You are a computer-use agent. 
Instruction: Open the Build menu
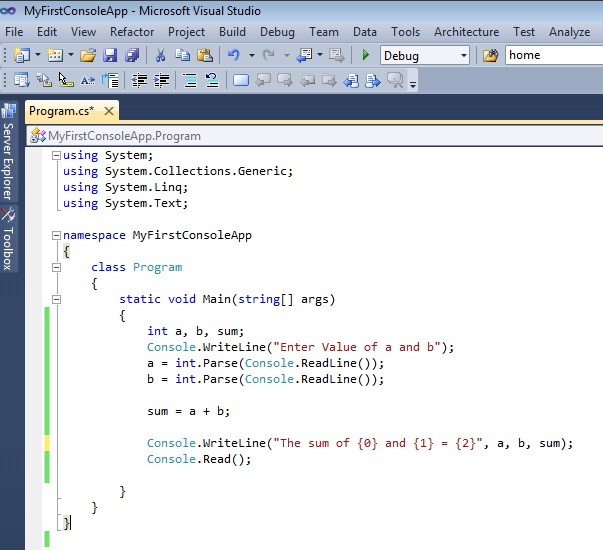pos(232,32)
